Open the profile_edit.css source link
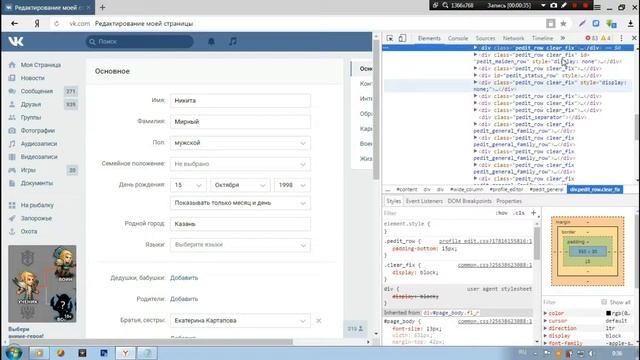This screenshot has width=640, height=360. point(485,241)
